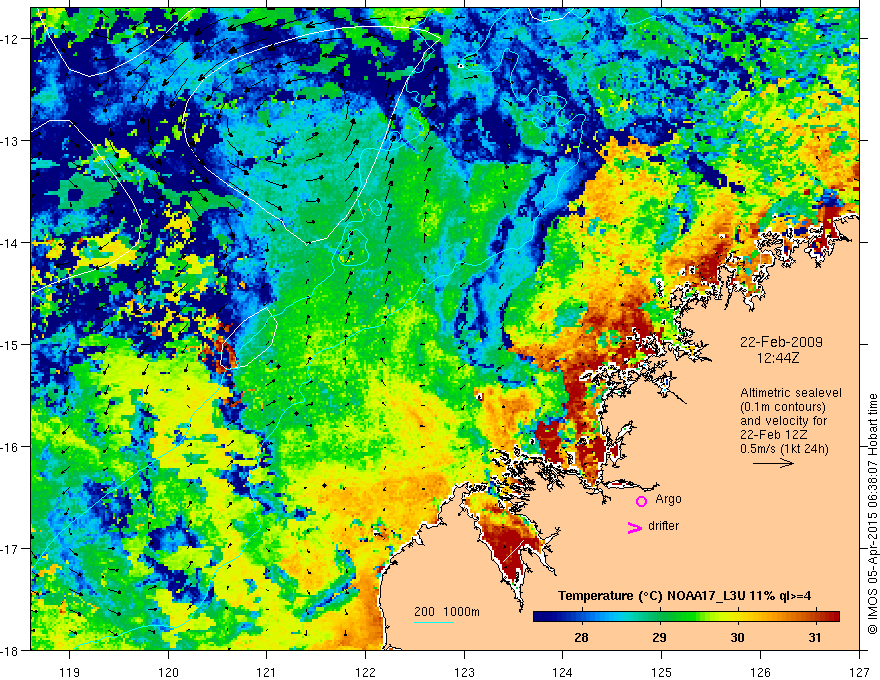
Task: Click the -14 latitude axis label
Action: (x=11, y=243)
